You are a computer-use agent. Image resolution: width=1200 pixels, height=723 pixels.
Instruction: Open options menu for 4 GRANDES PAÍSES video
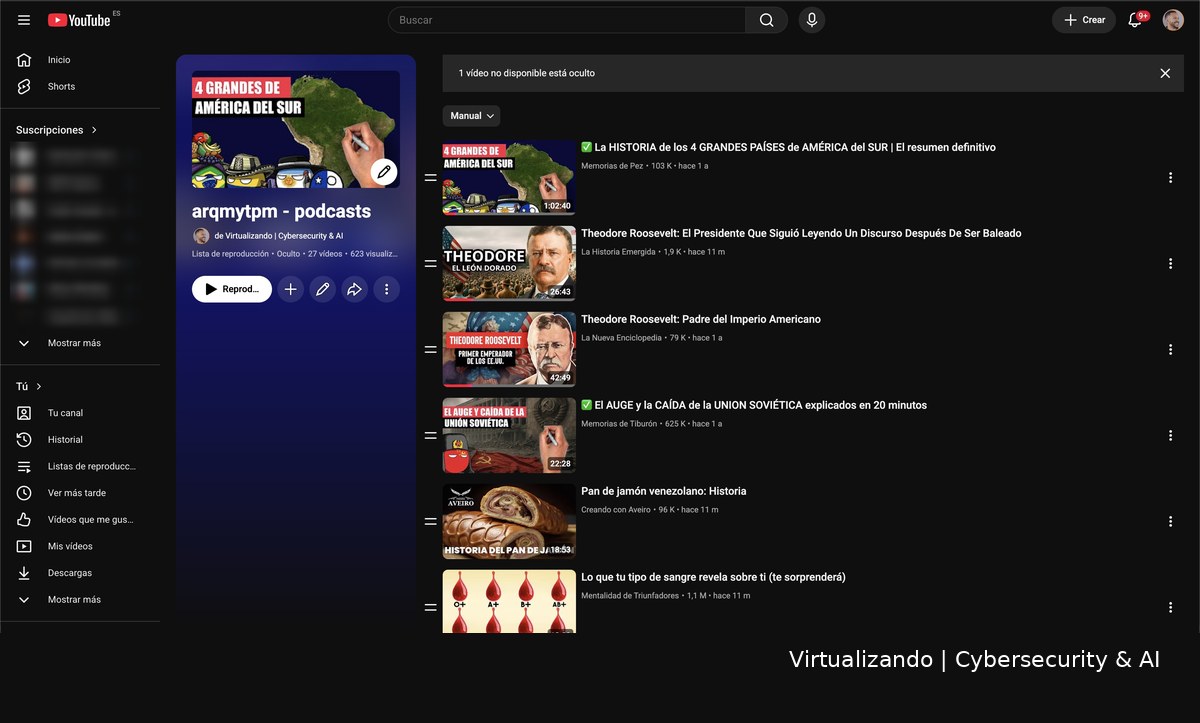pyautogui.click(x=1170, y=178)
